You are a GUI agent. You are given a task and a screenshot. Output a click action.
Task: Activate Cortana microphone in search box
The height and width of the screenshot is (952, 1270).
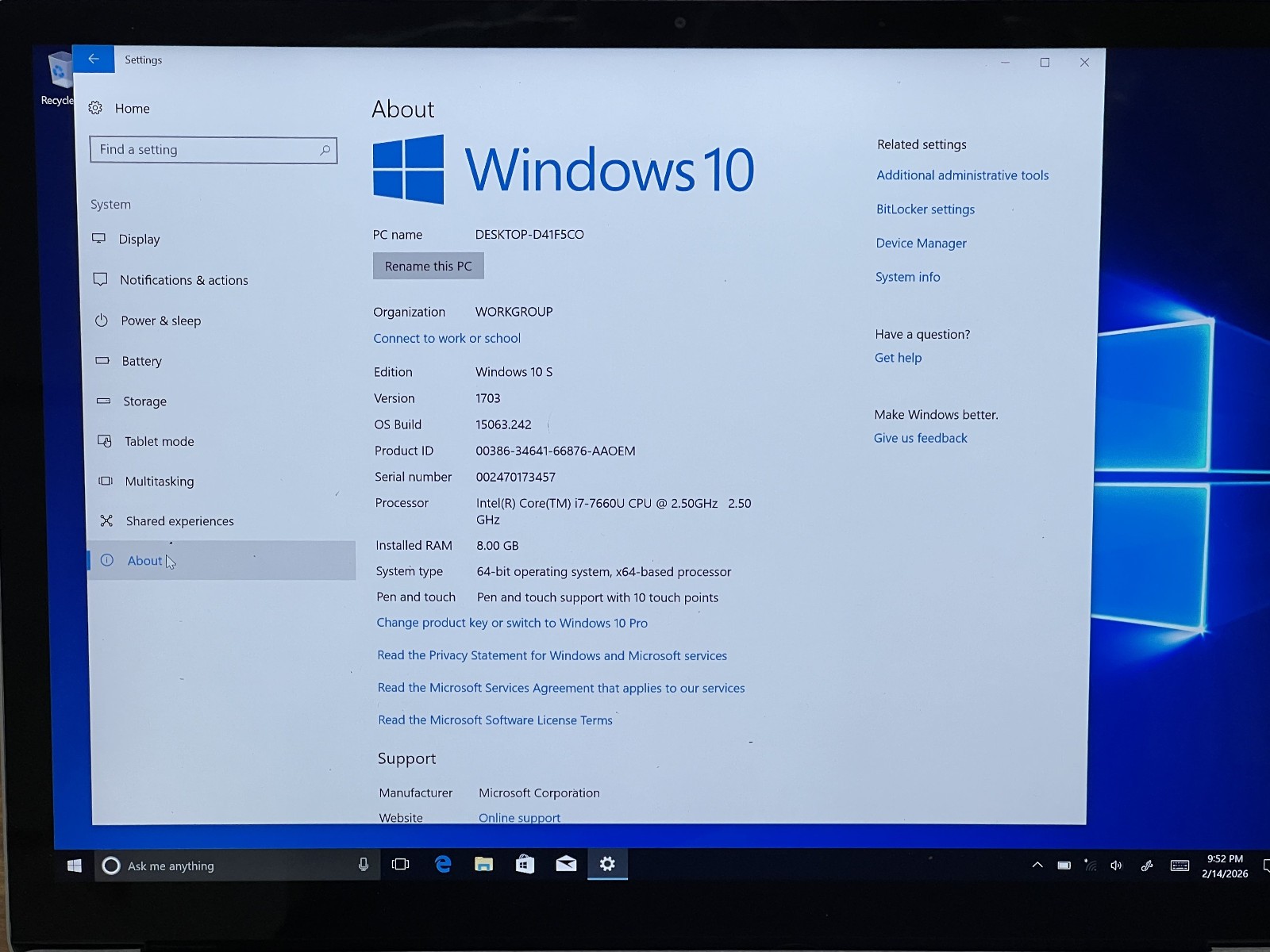pos(364,865)
